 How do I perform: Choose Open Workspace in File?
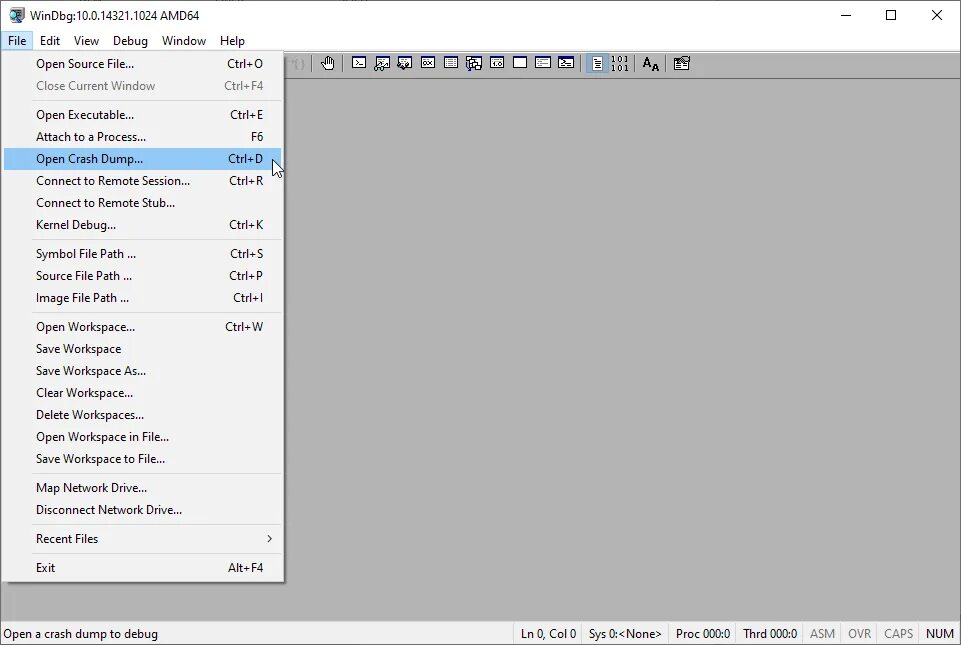142,437
